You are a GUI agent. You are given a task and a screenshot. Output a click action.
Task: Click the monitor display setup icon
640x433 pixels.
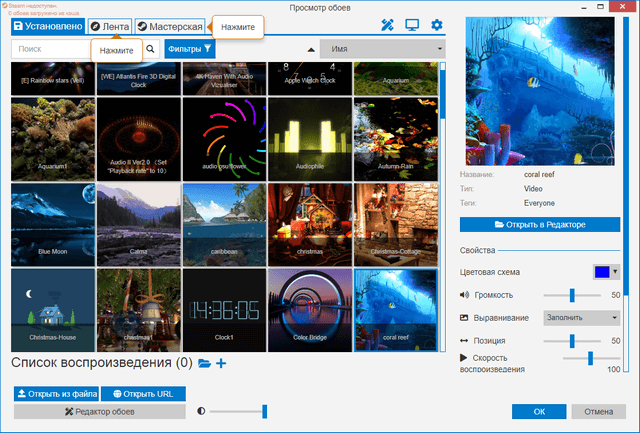[412, 25]
